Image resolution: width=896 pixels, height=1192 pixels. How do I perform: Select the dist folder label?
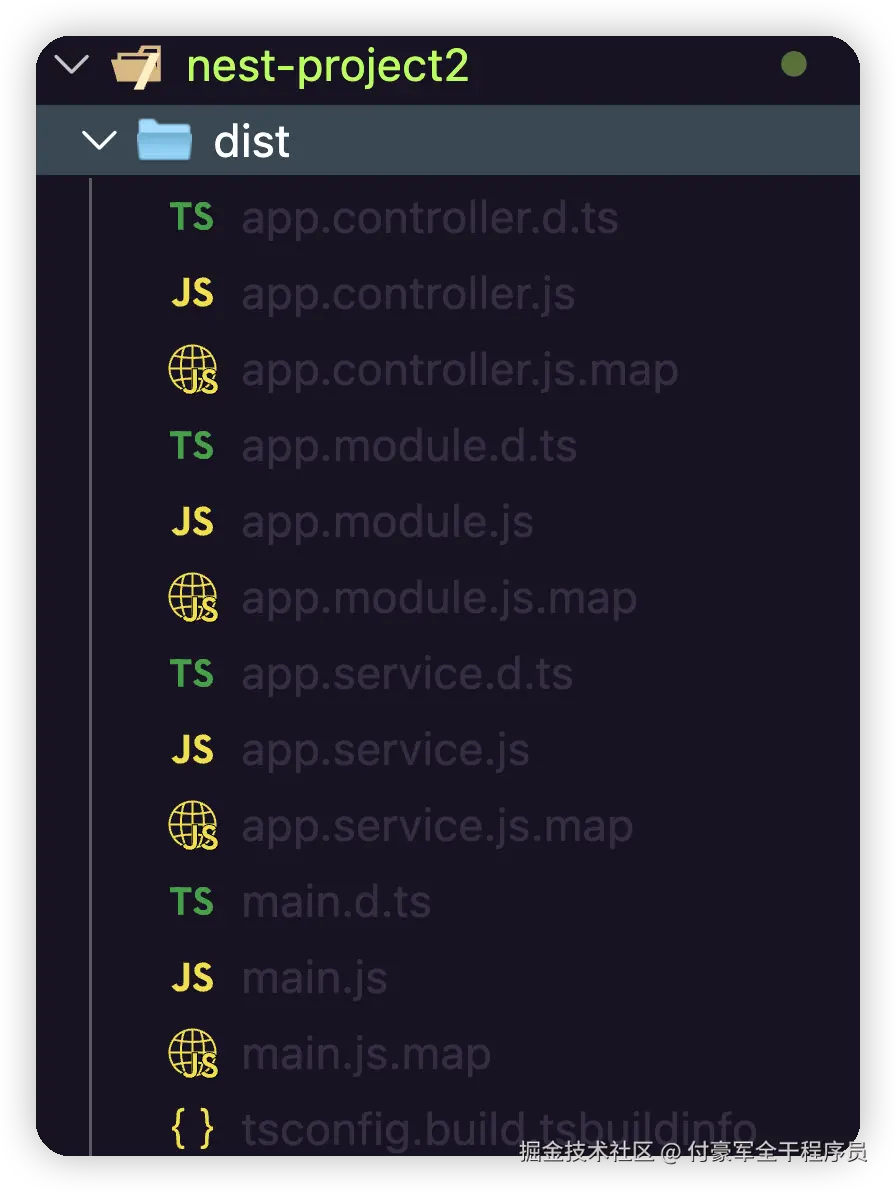252,141
